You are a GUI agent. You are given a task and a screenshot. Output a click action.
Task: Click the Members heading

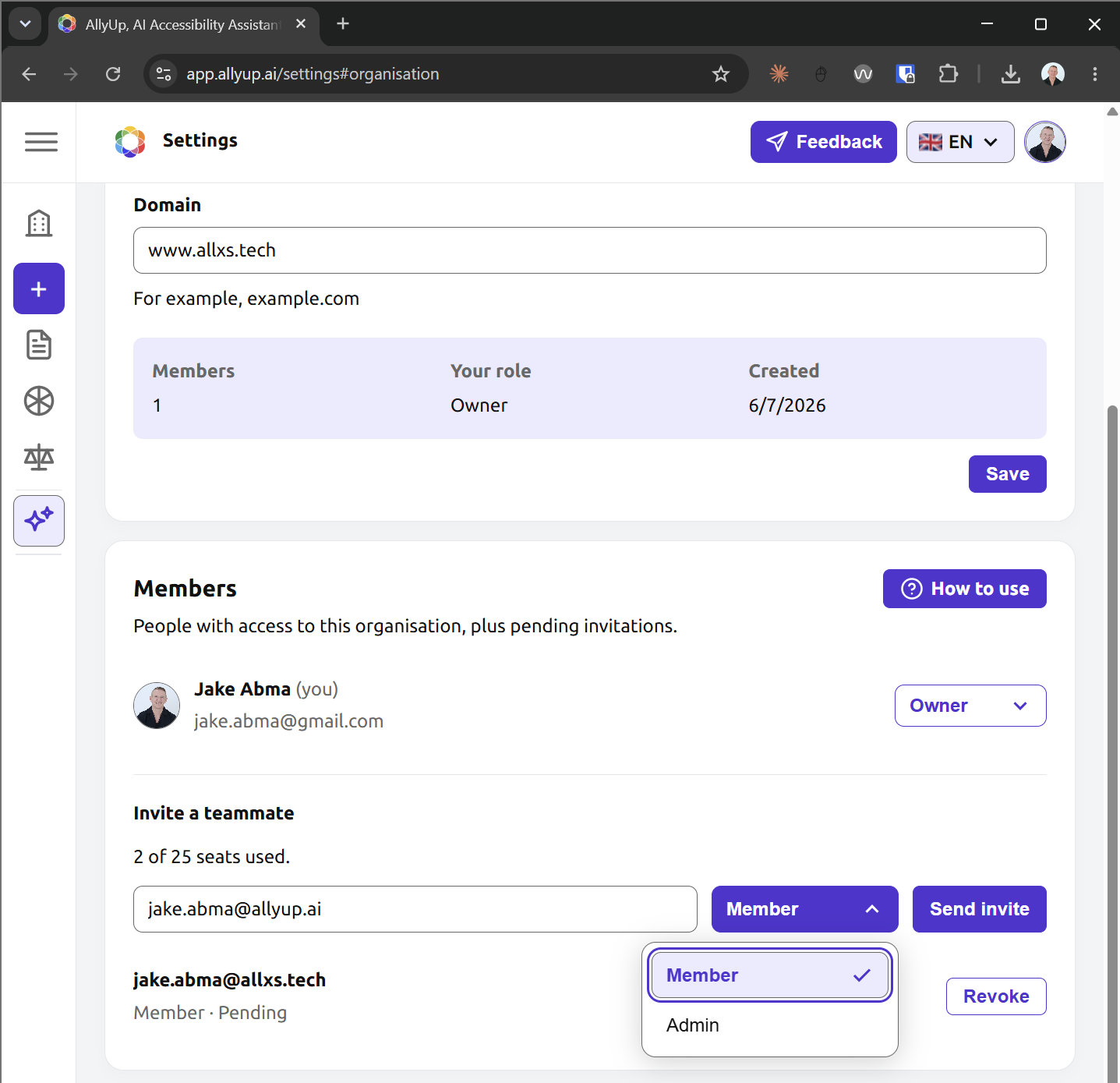click(185, 589)
